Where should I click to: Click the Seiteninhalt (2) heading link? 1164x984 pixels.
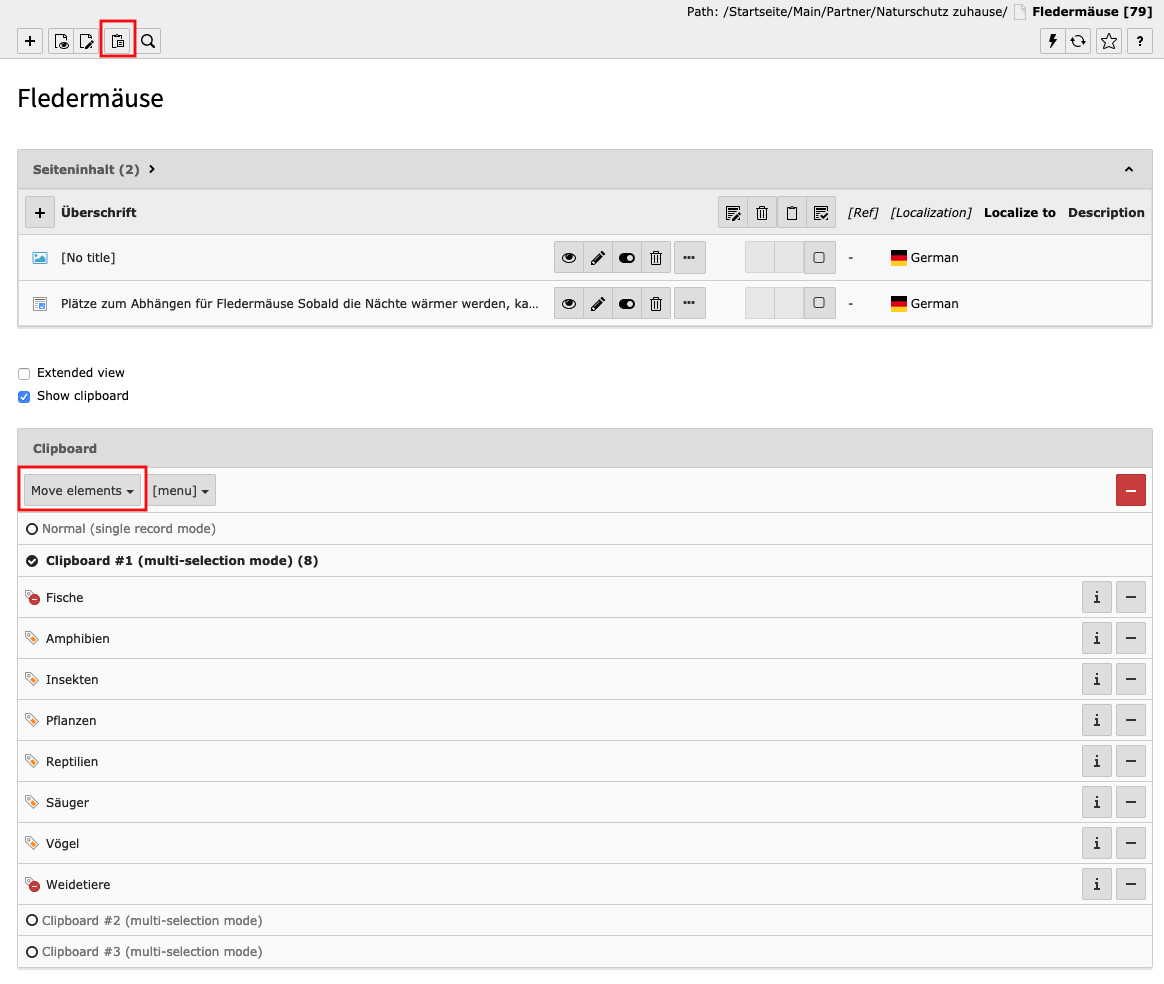tap(86, 170)
